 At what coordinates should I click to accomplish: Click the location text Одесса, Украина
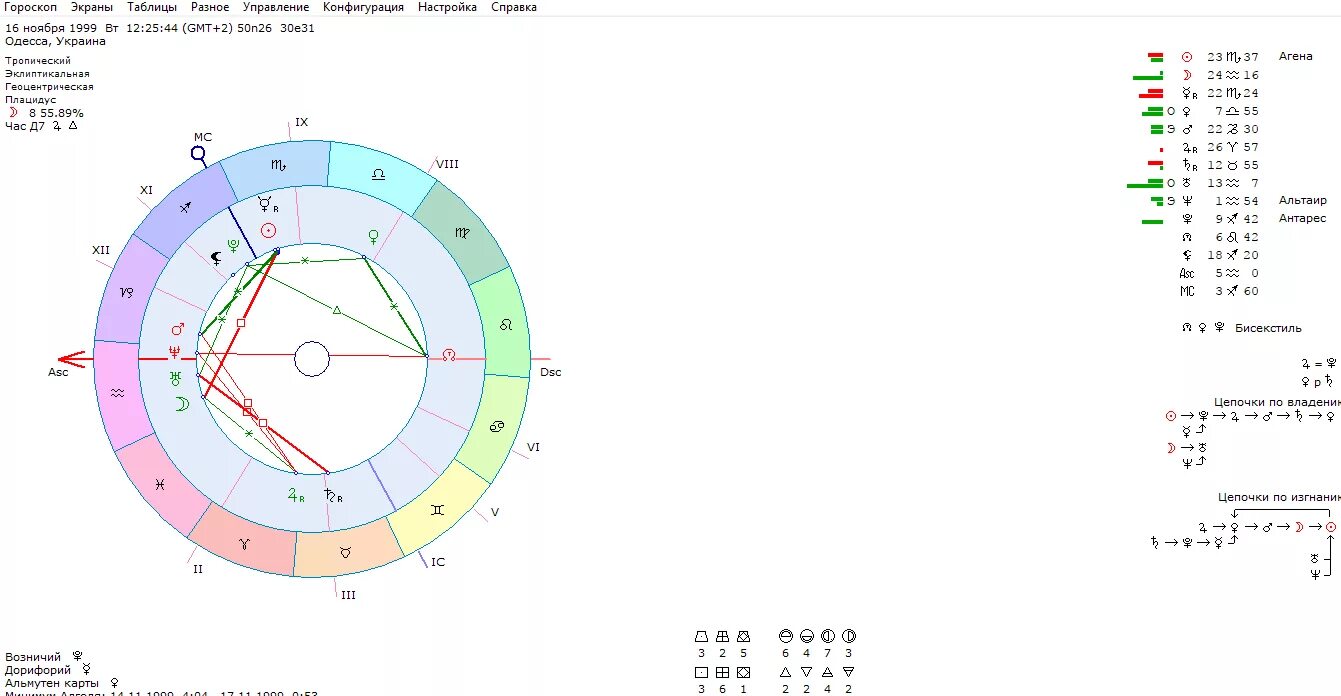pyautogui.click(x=55, y=42)
